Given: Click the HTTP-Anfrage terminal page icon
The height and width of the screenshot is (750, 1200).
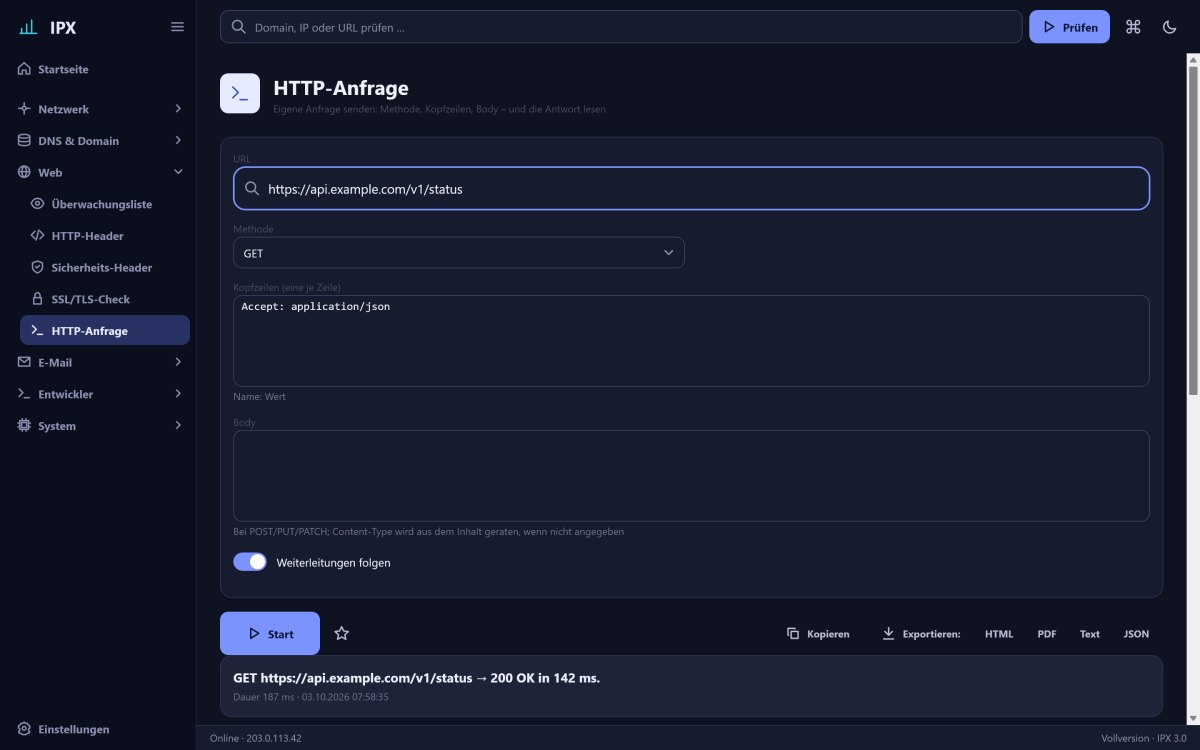Looking at the screenshot, I should coord(240,93).
